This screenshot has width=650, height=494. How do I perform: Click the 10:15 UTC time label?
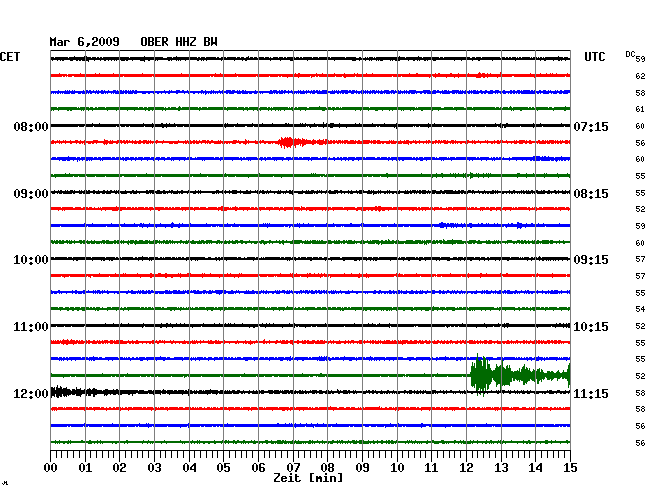591,327
